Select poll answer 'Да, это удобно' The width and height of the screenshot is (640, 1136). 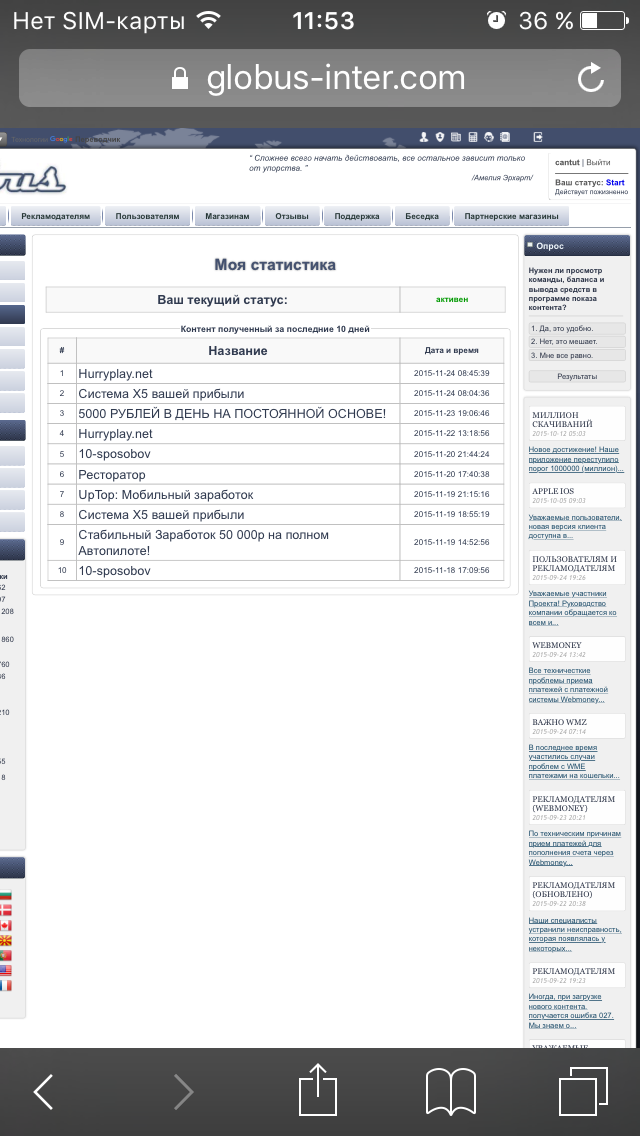576,328
